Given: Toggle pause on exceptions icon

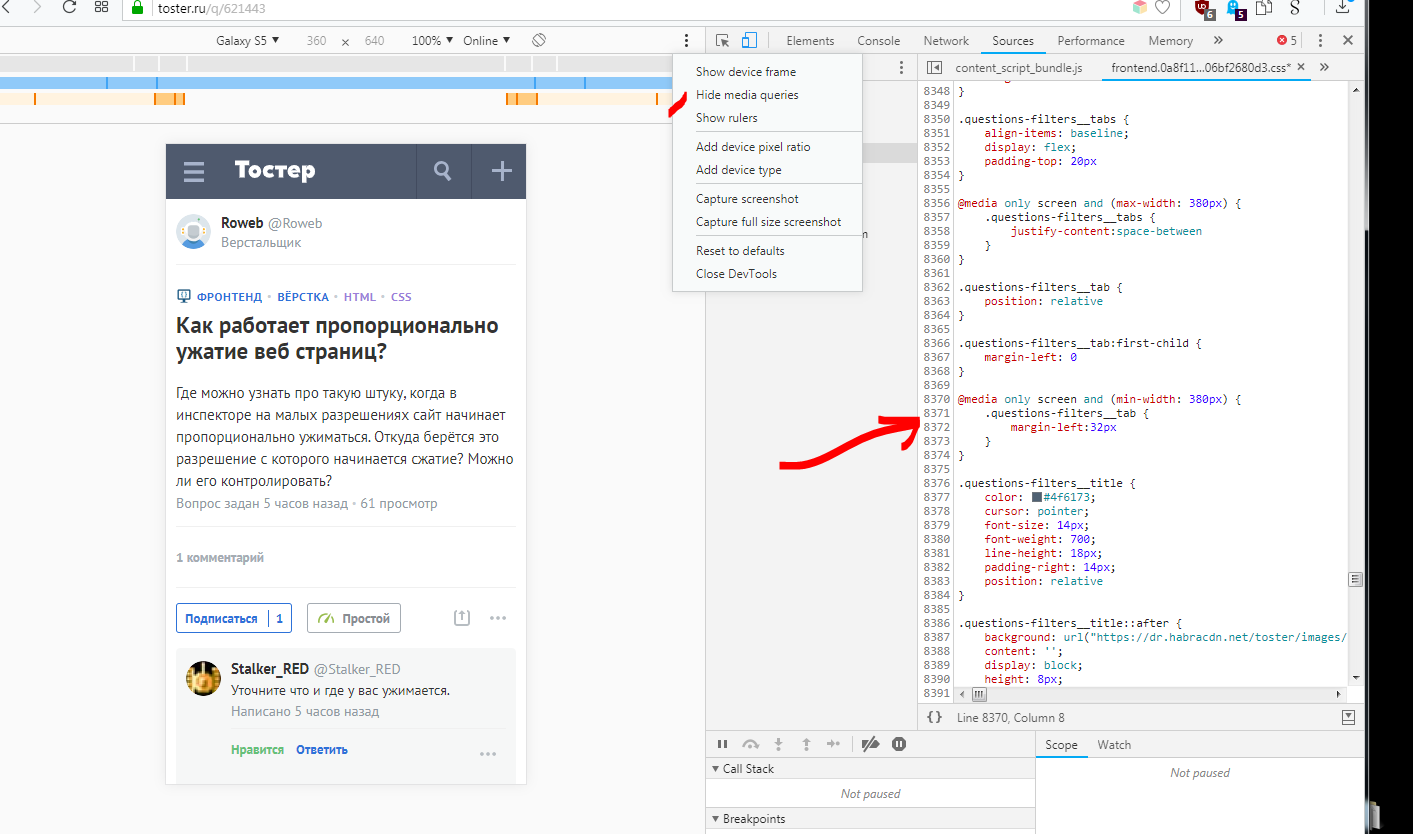Looking at the screenshot, I should [899, 744].
